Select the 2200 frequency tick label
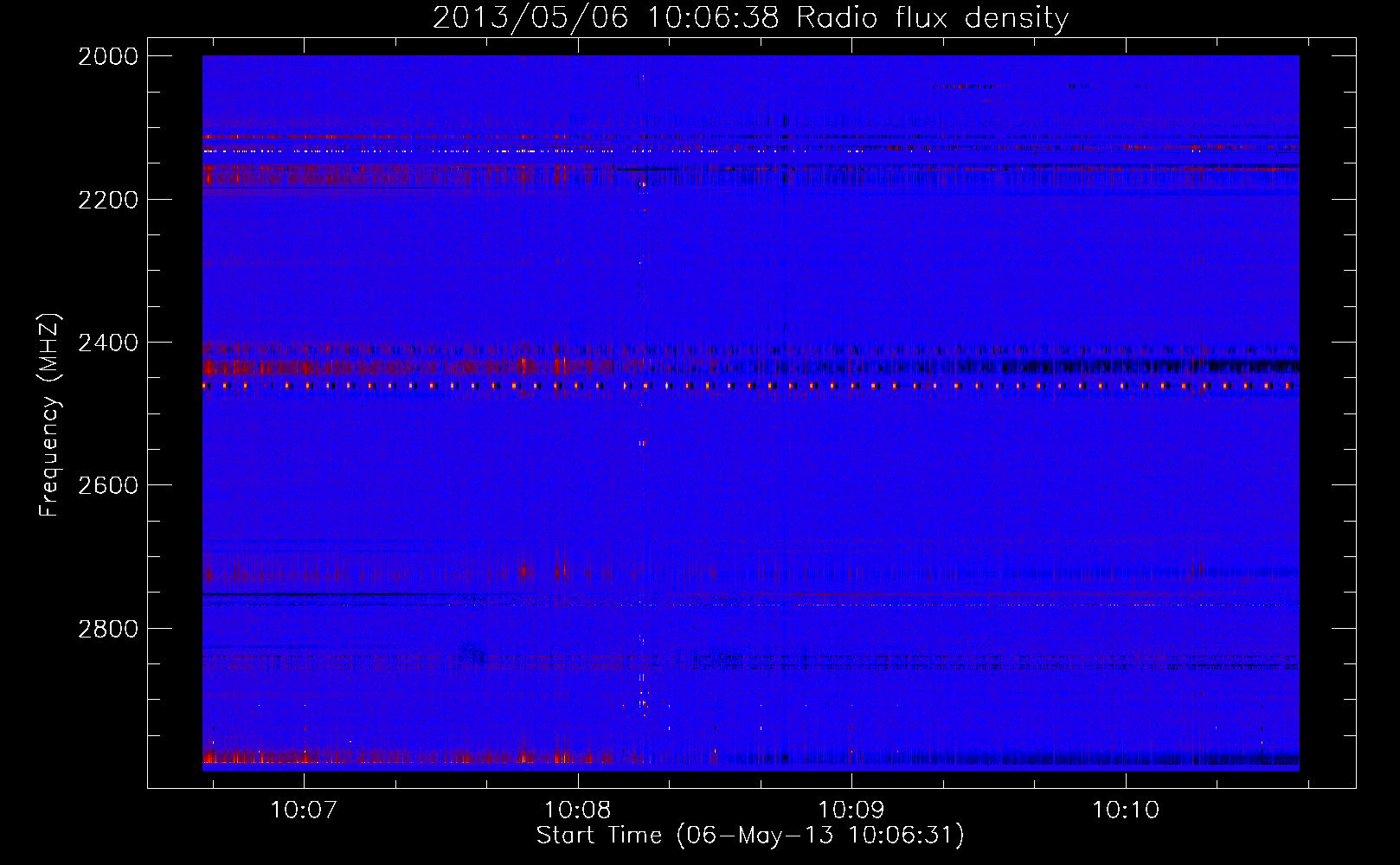 (107, 200)
